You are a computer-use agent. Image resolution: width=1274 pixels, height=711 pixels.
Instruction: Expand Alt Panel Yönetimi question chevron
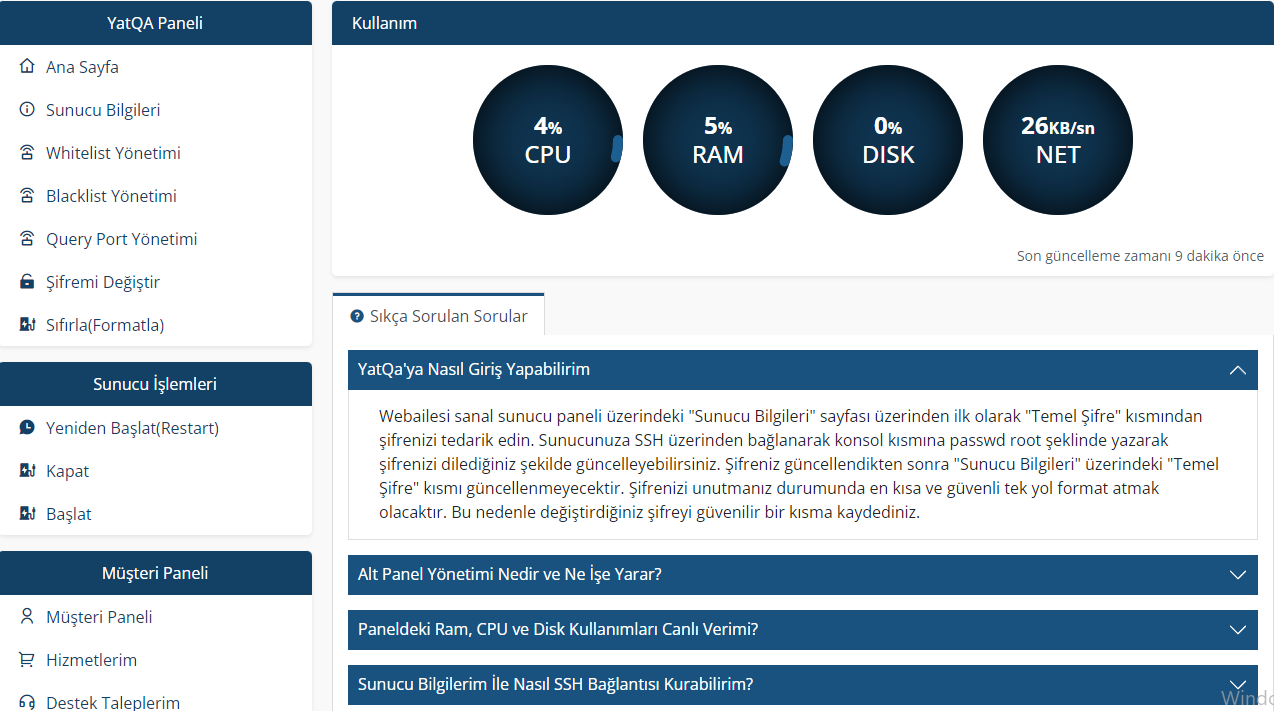1238,575
